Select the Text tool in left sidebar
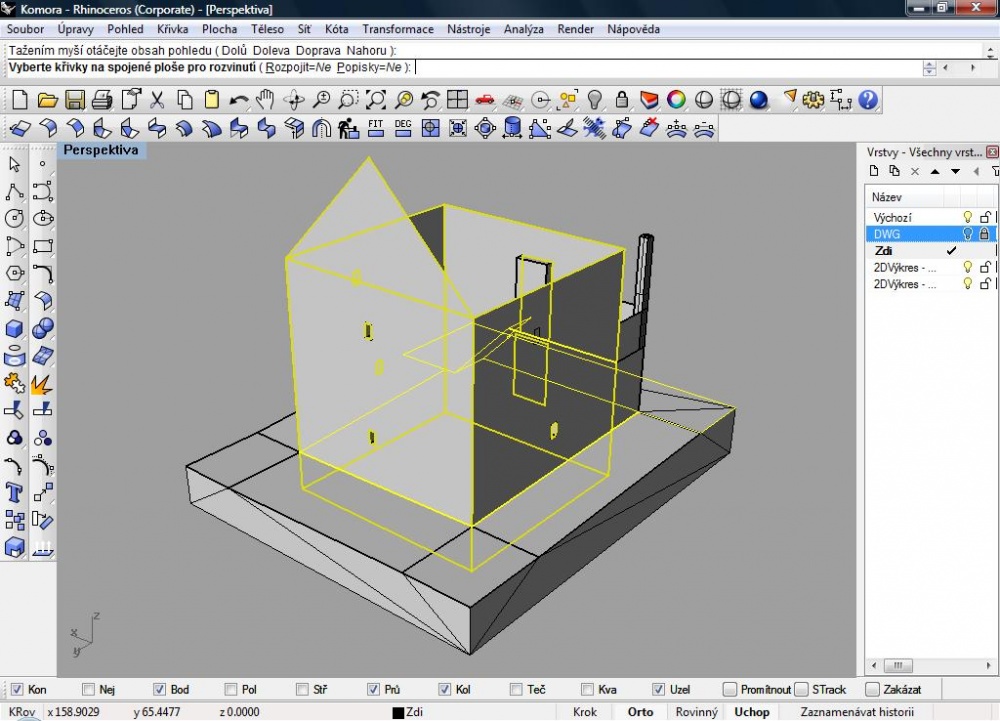 14,493
